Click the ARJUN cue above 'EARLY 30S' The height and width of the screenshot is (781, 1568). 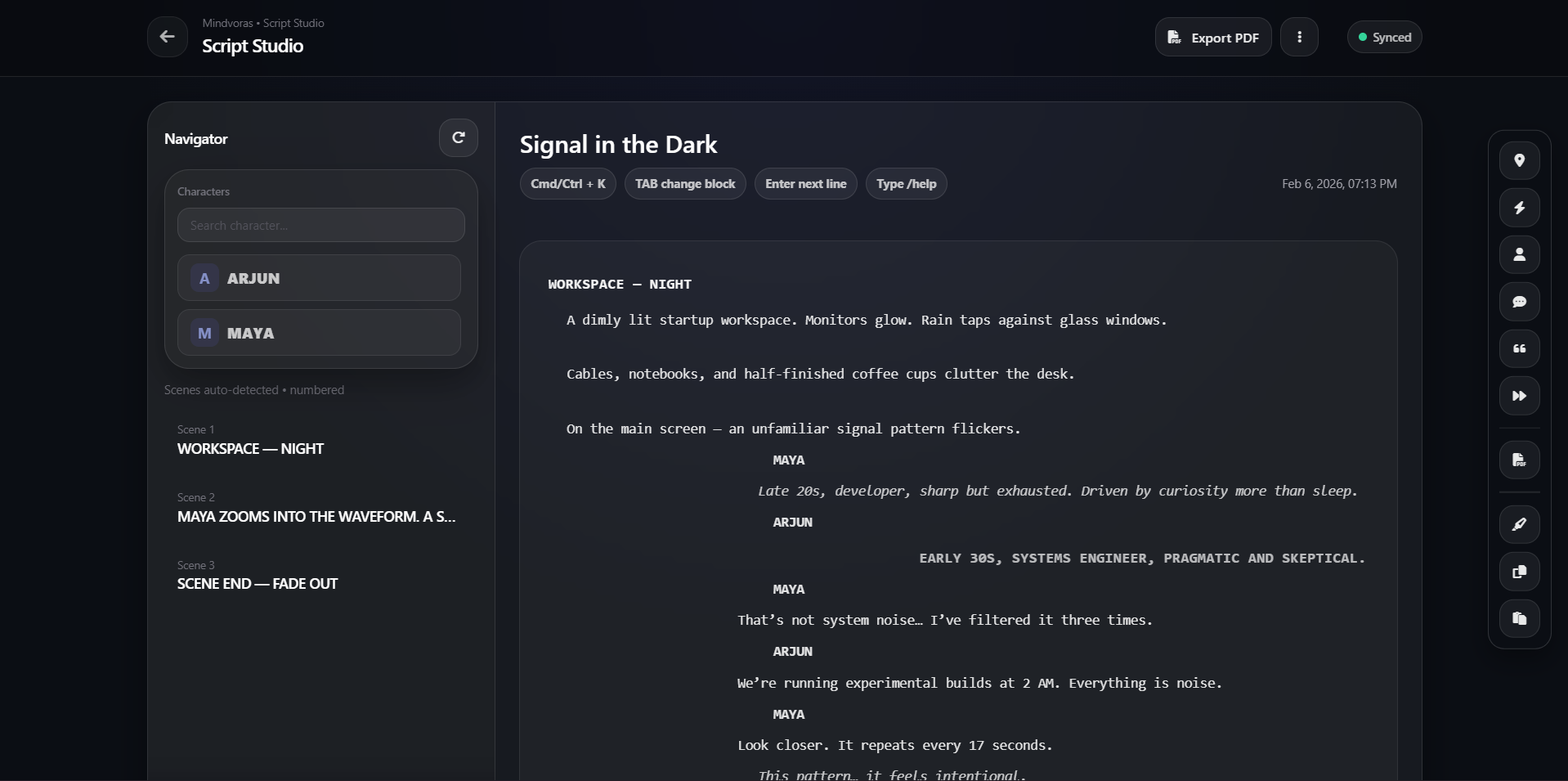[793, 522]
